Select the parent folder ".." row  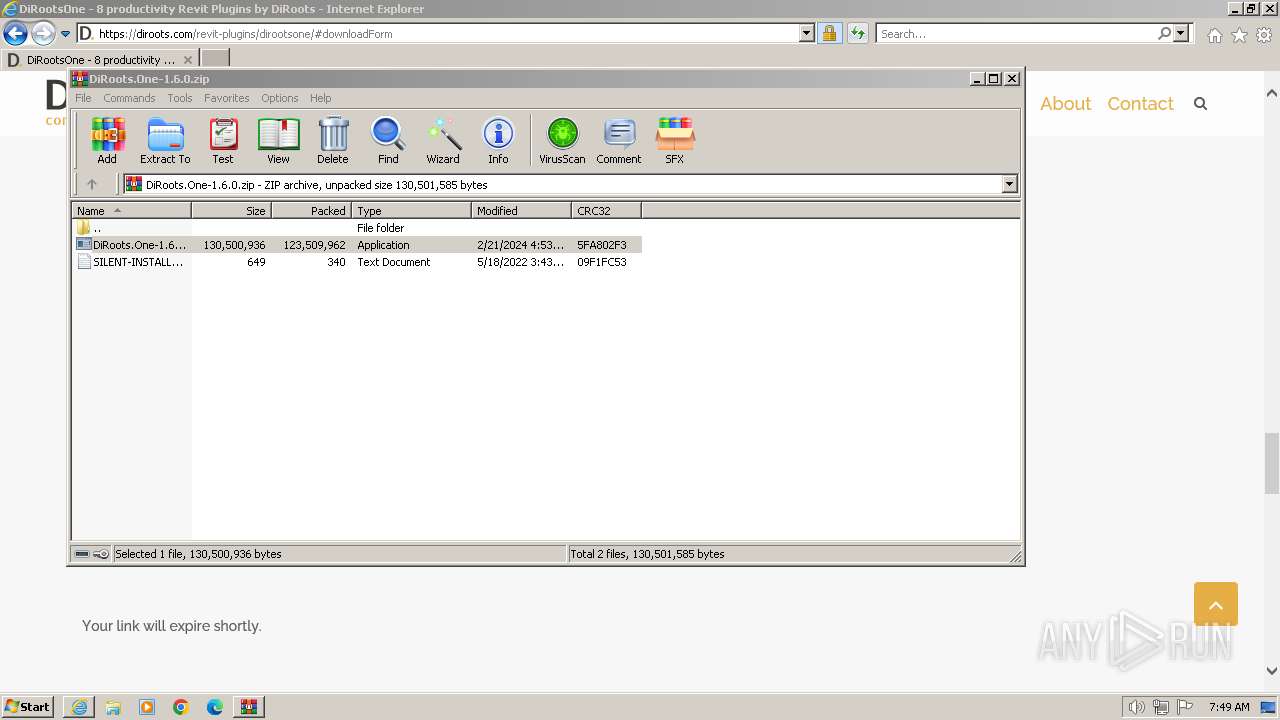[357, 228]
